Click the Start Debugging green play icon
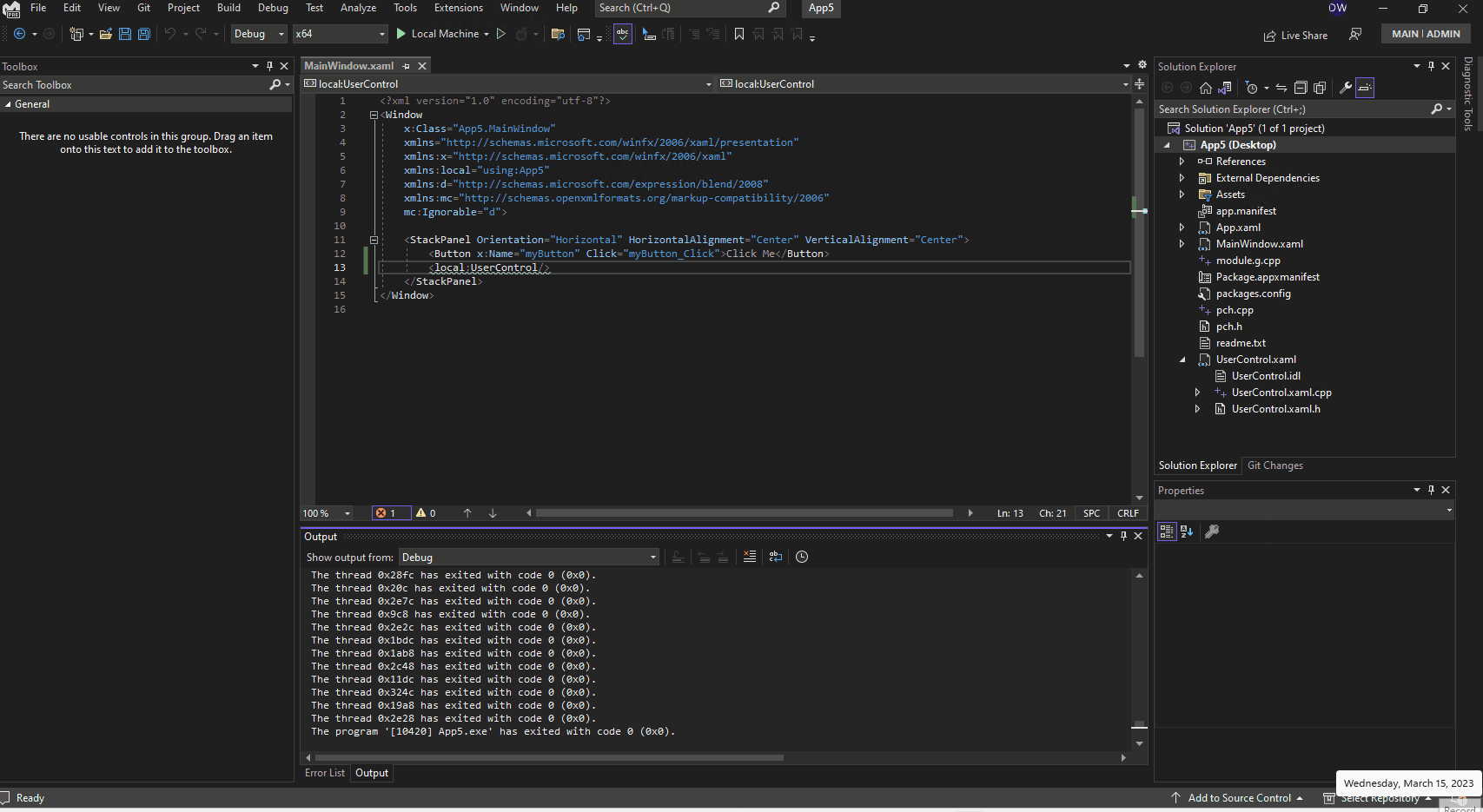This screenshot has height=812, width=1483. click(x=401, y=34)
